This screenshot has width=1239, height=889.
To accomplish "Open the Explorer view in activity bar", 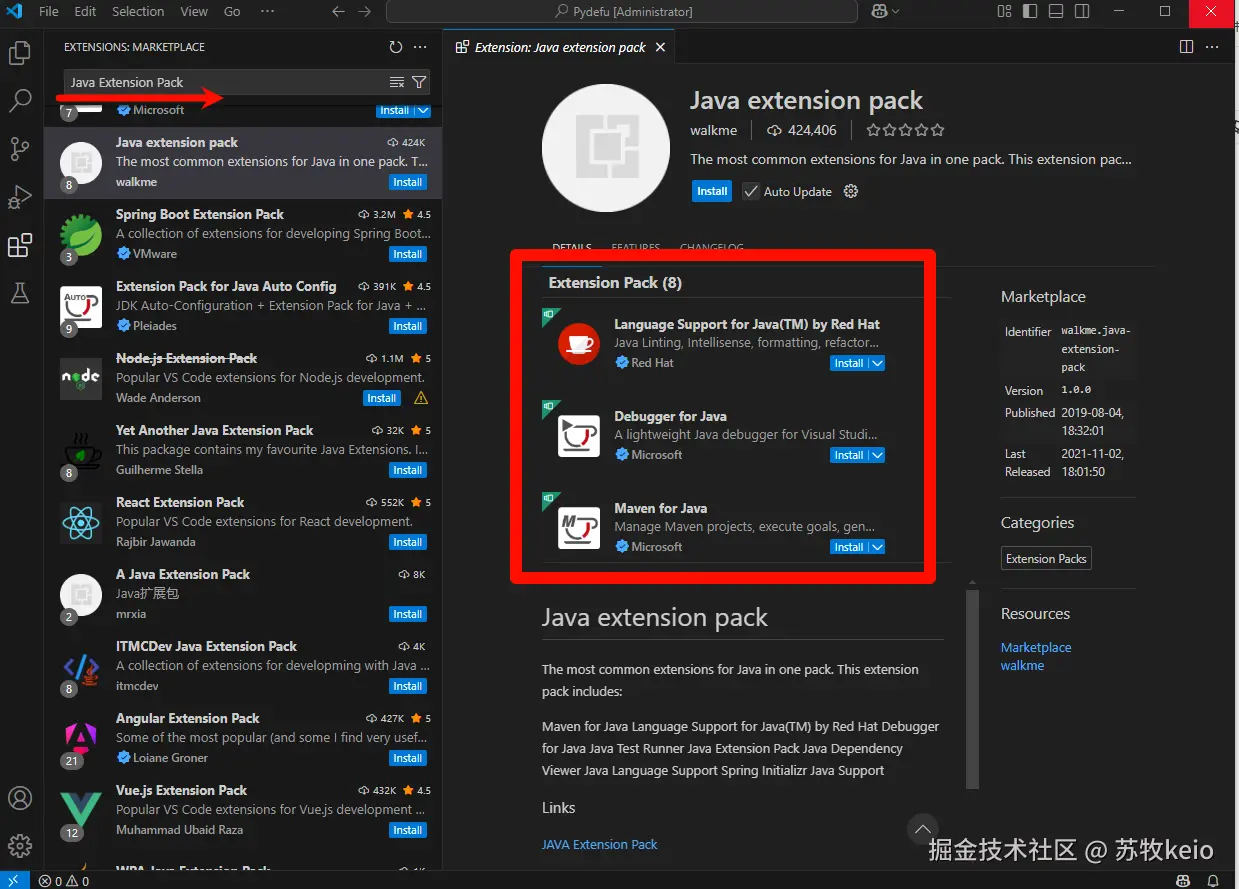I will tap(20, 53).
